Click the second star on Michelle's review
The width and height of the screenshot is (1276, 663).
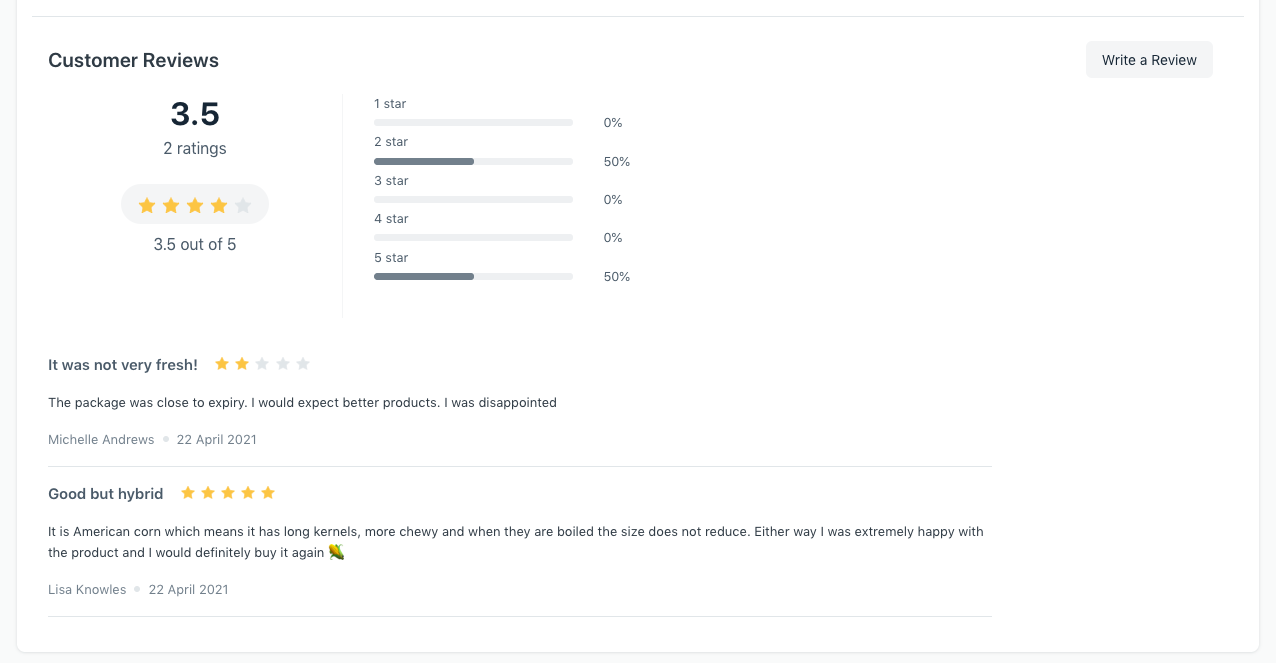click(241, 363)
